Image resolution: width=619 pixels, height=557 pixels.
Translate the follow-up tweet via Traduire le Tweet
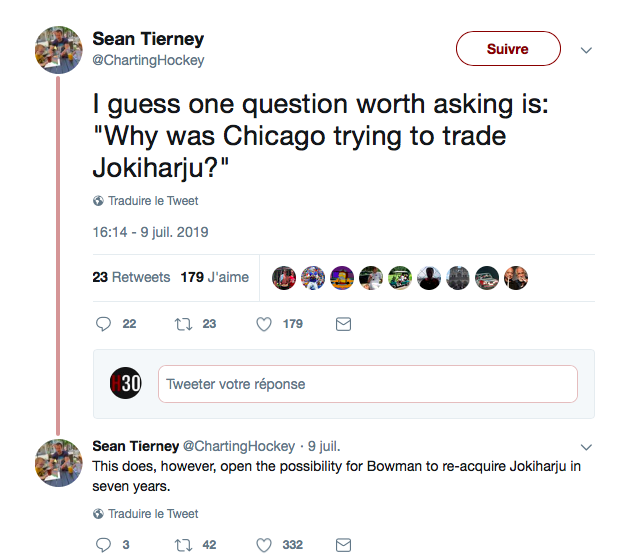pos(152,514)
